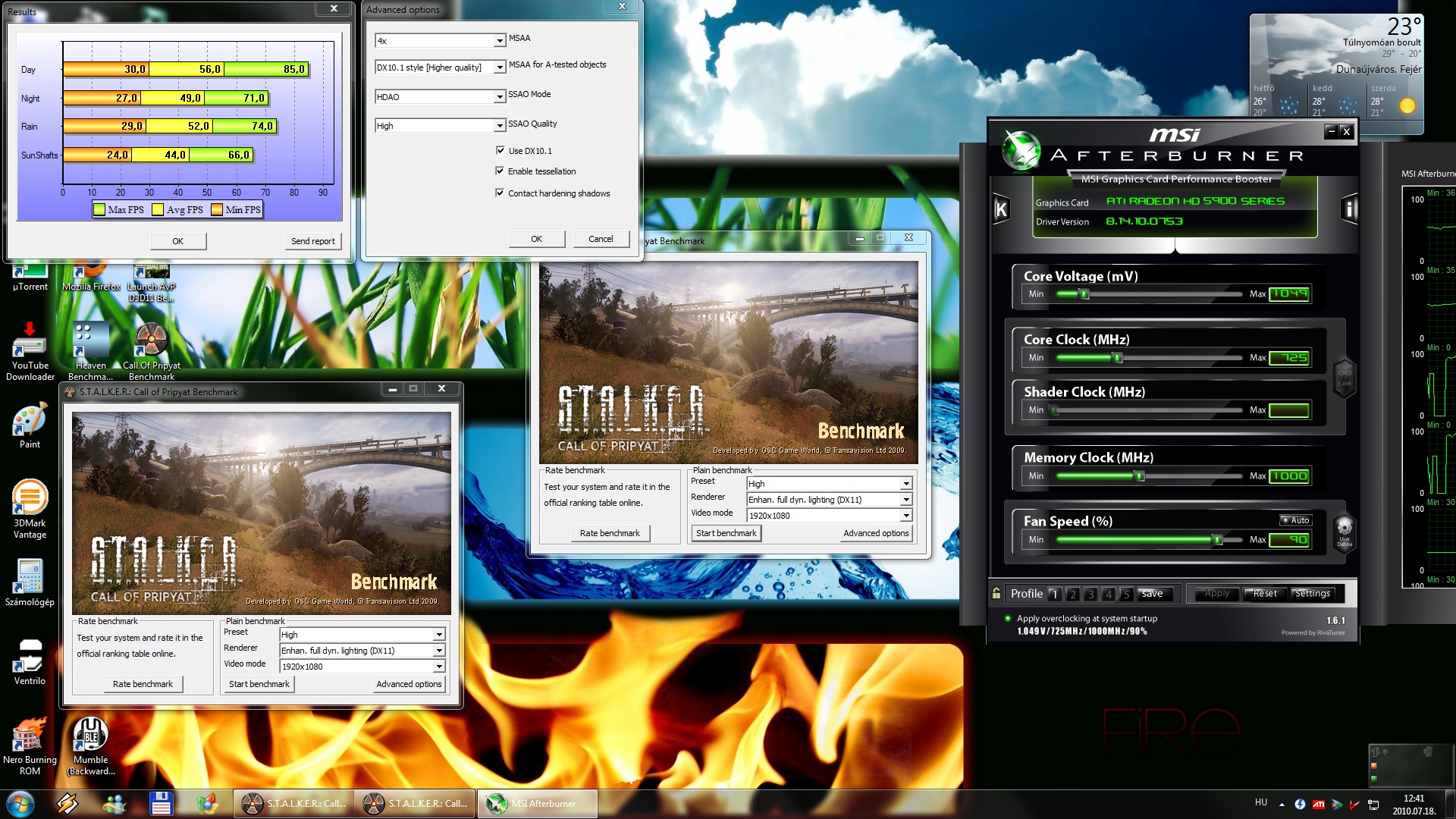Toggle the profile lock padlock in Afterburner

point(996,593)
